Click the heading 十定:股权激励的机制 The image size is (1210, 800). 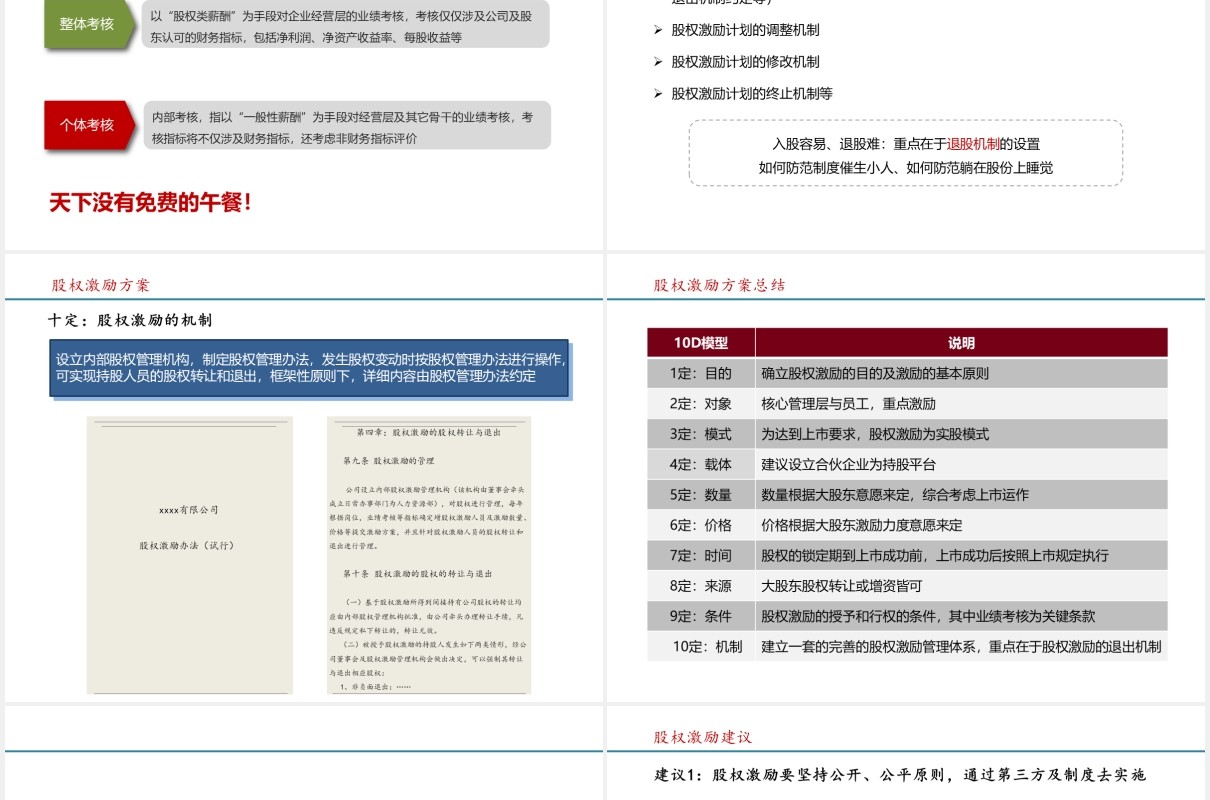[x=130, y=321]
